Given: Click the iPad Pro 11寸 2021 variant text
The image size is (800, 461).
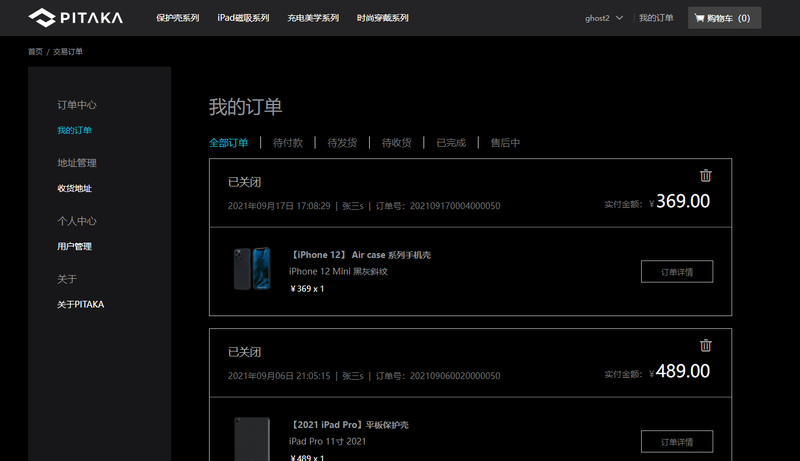Looking at the screenshot, I should 328,442.
